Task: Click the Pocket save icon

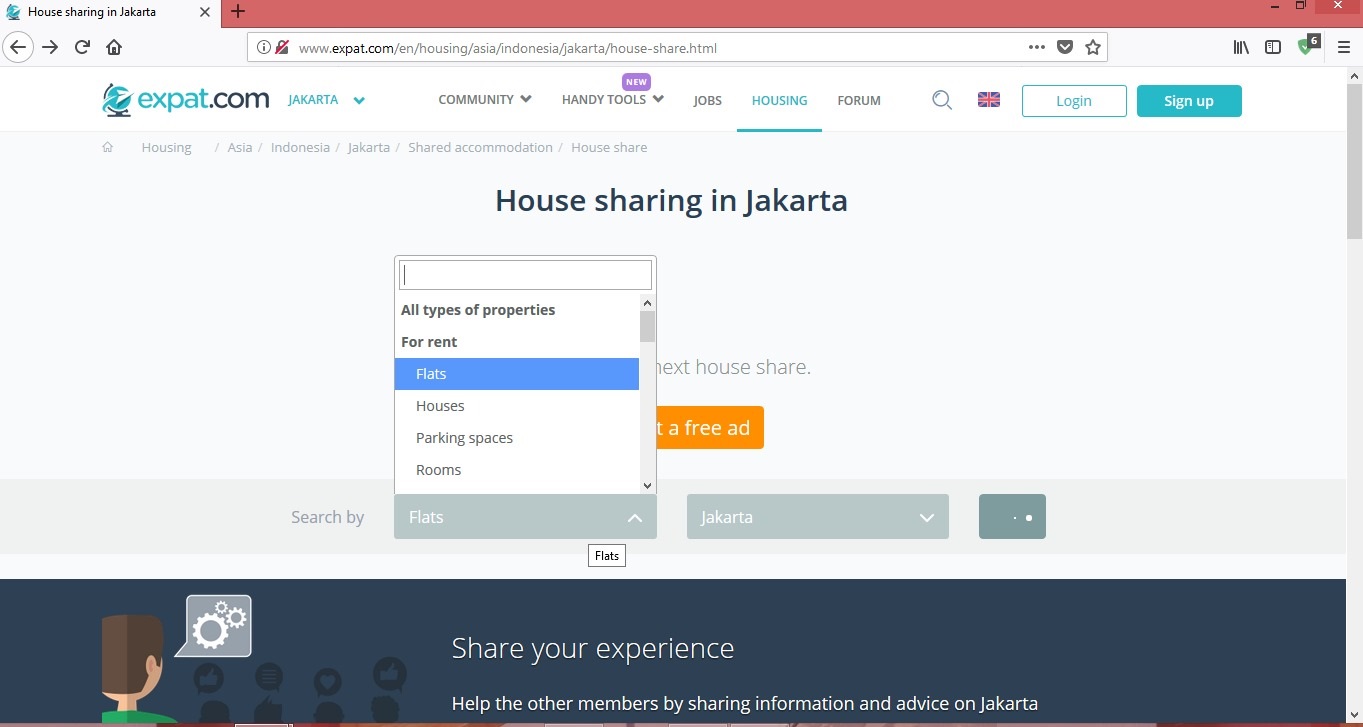Action: pyautogui.click(x=1065, y=47)
